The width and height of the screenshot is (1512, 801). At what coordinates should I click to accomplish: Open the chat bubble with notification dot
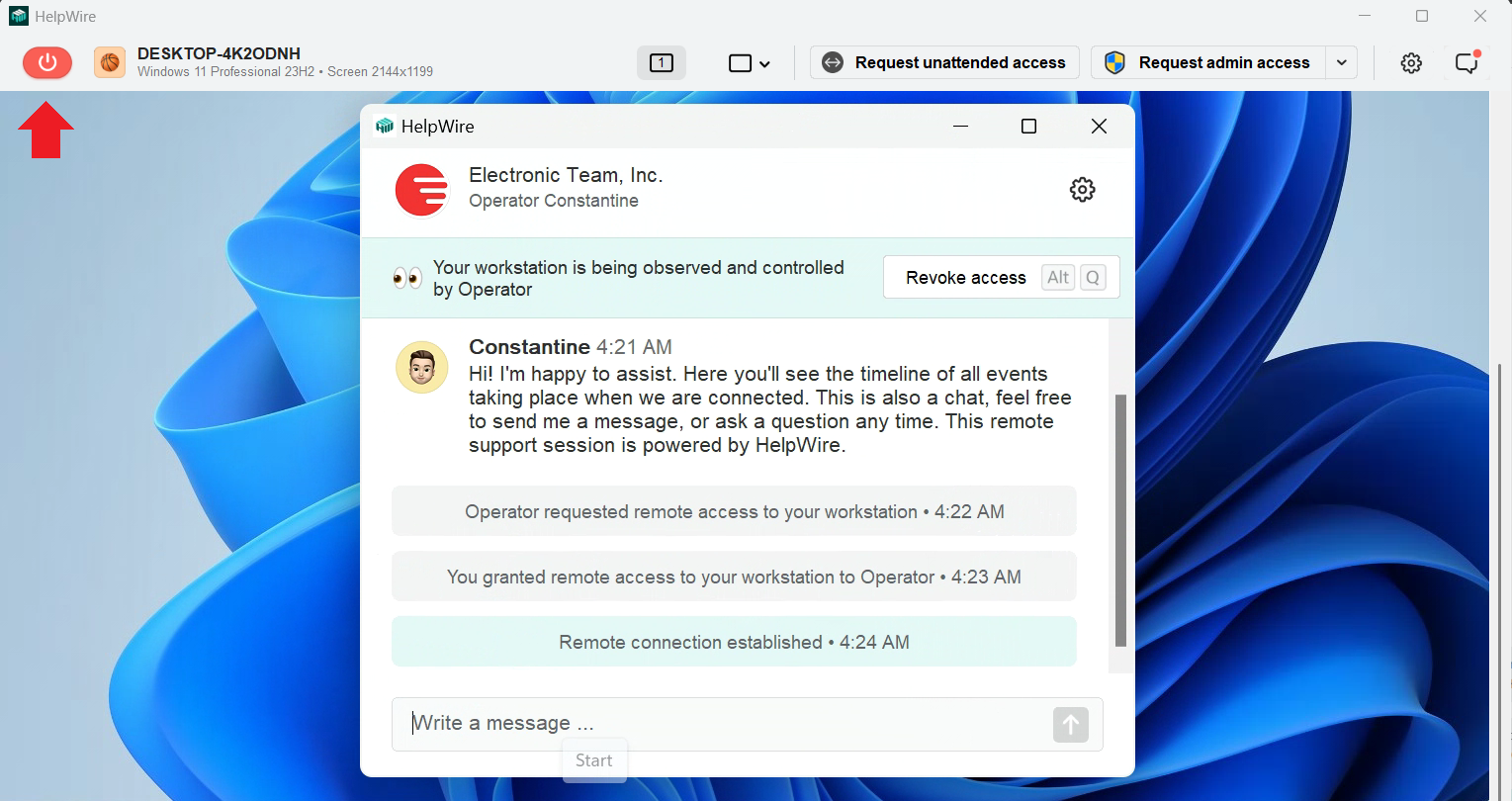pyautogui.click(x=1467, y=62)
